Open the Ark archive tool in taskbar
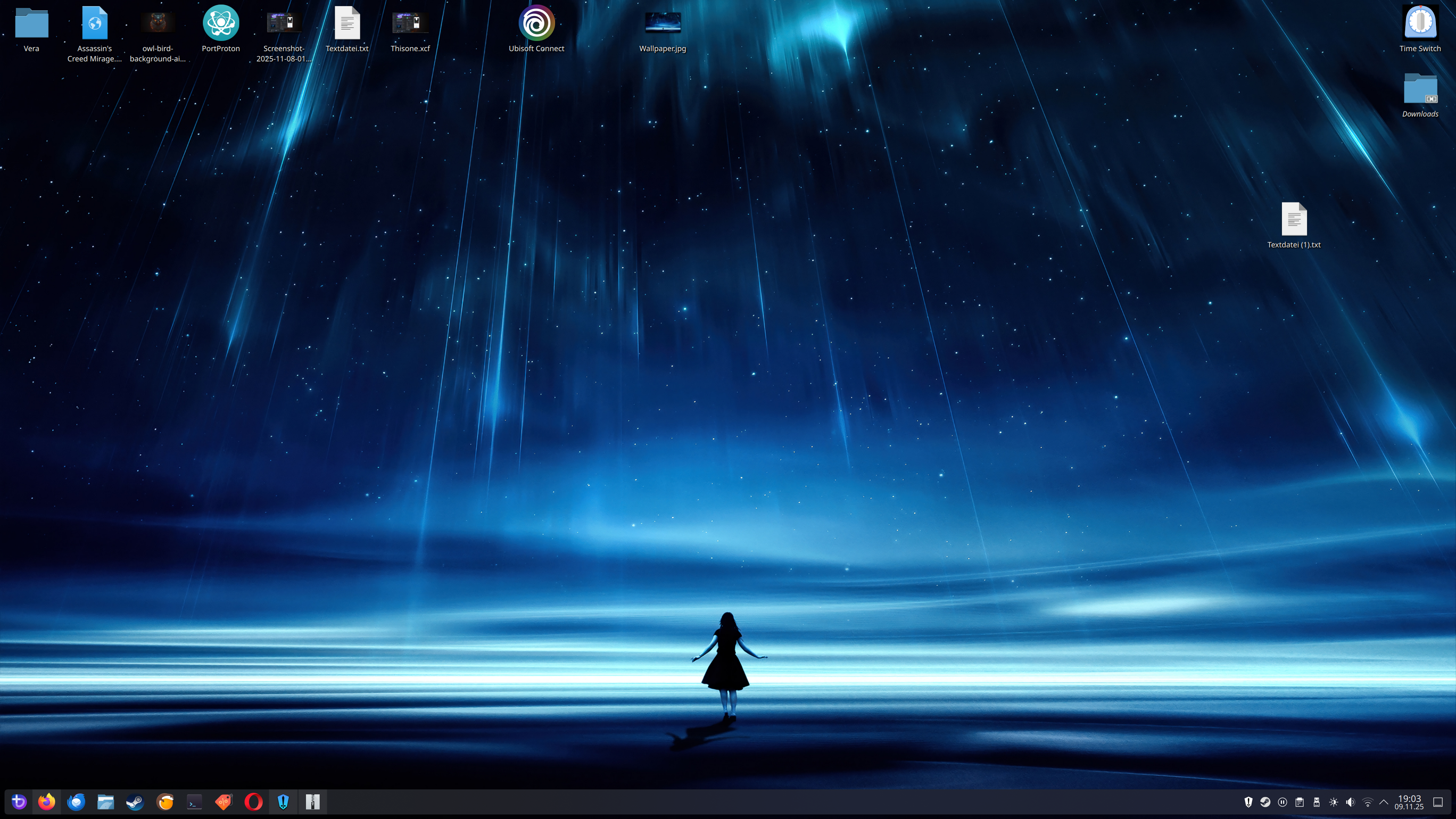This screenshot has width=1456, height=819. pos(312,802)
